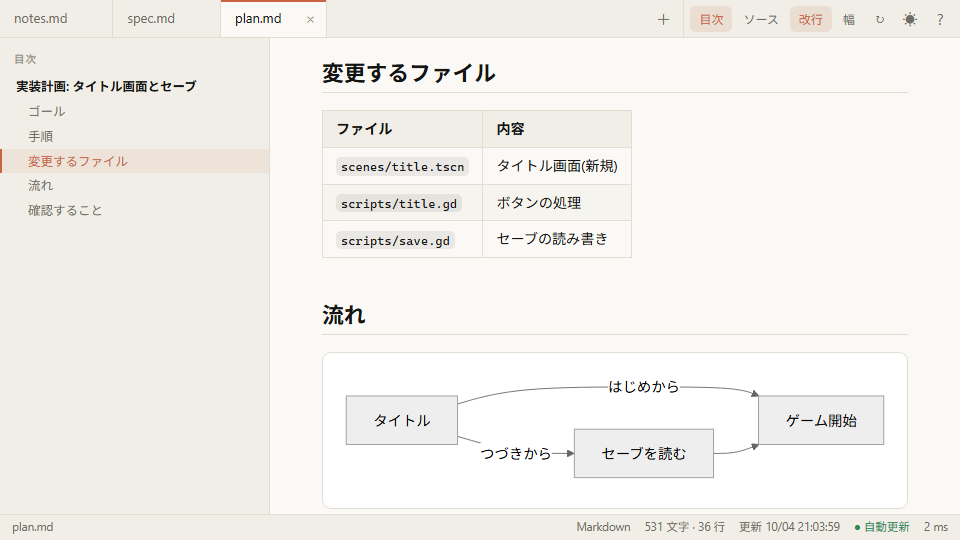Go to 流れ section in outline
Screen dimensions: 960x540
pyautogui.click(x=135, y=186)
